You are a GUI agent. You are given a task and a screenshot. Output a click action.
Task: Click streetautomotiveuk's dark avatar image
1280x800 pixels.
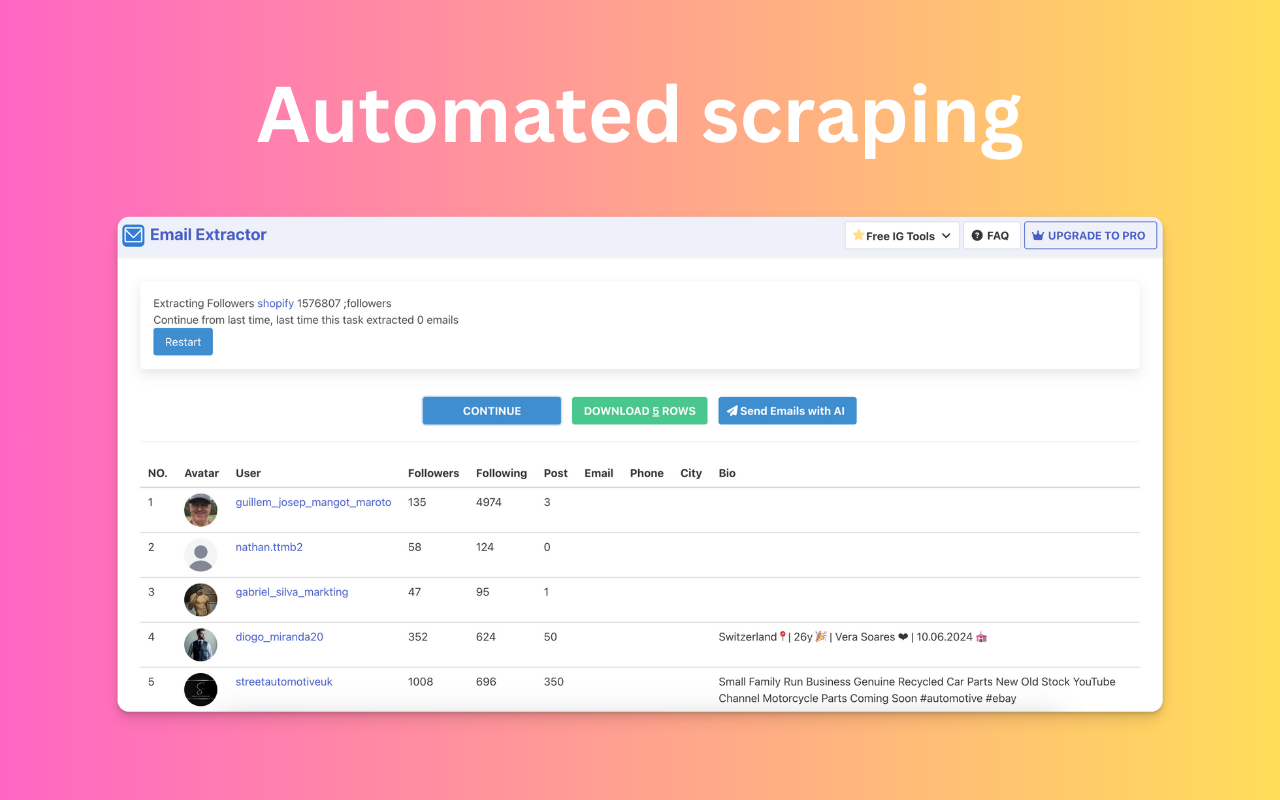(200, 689)
